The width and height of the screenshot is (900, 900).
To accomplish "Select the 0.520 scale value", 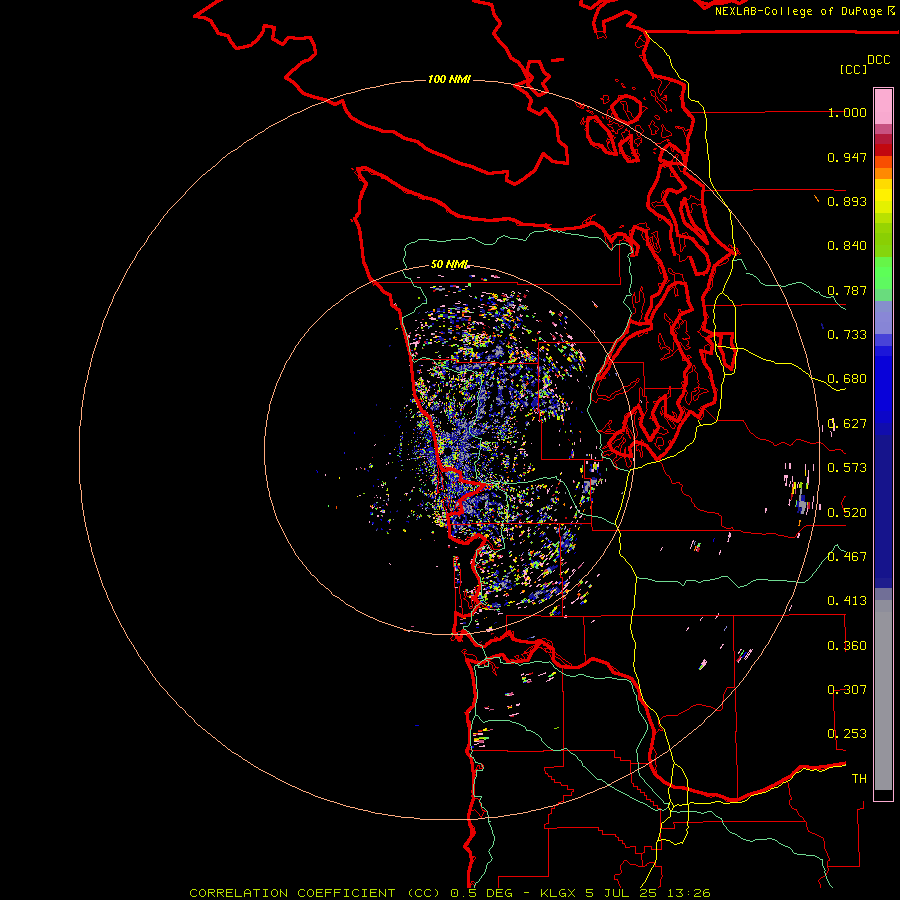I will 847,513.
